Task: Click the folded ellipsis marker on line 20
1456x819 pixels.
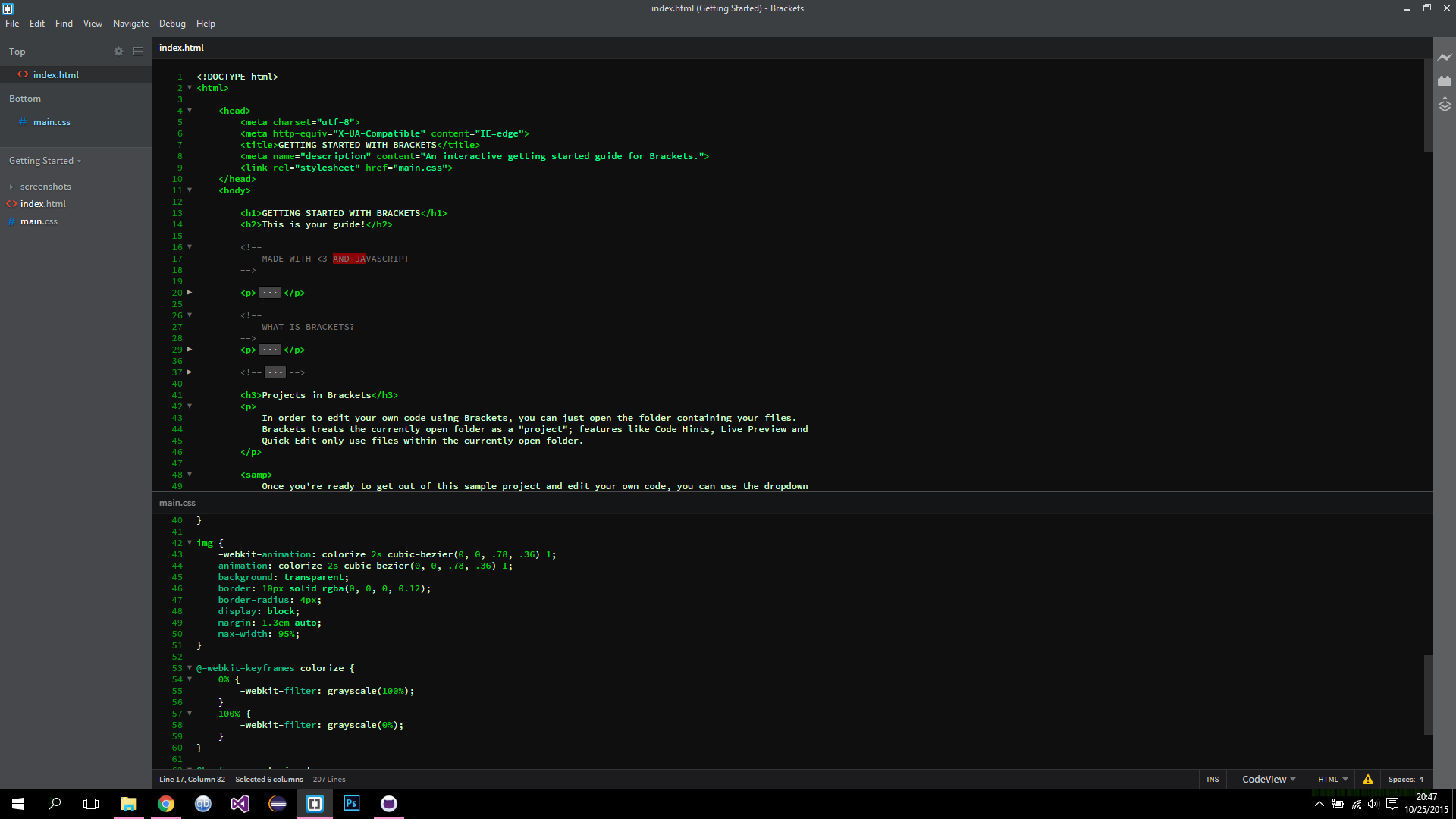Action: [x=270, y=293]
